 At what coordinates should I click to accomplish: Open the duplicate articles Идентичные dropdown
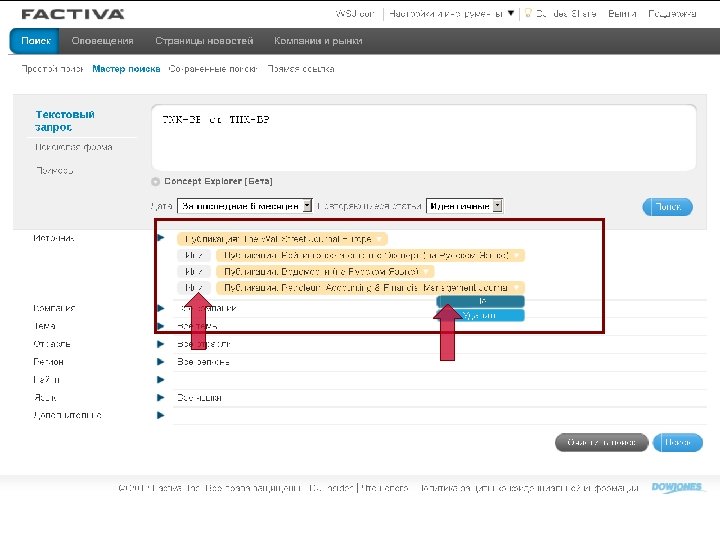pos(464,206)
